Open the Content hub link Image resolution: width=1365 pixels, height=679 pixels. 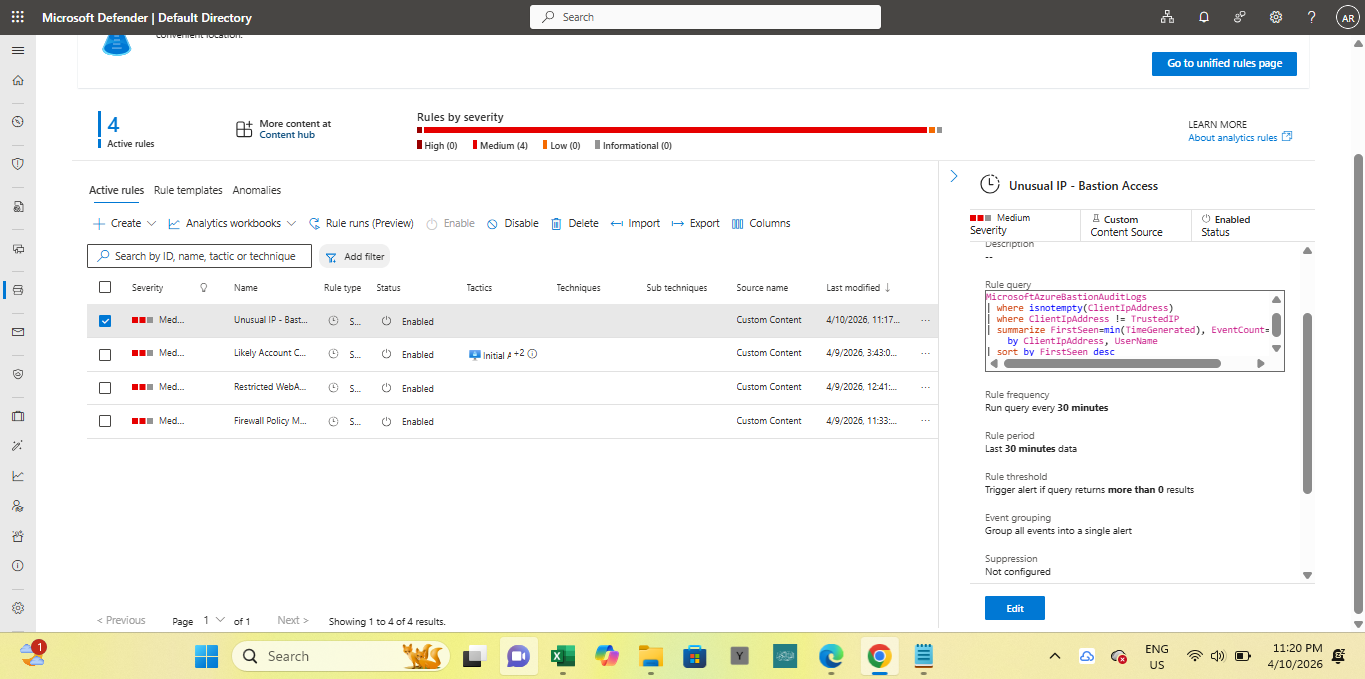pyautogui.click(x=287, y=135)
